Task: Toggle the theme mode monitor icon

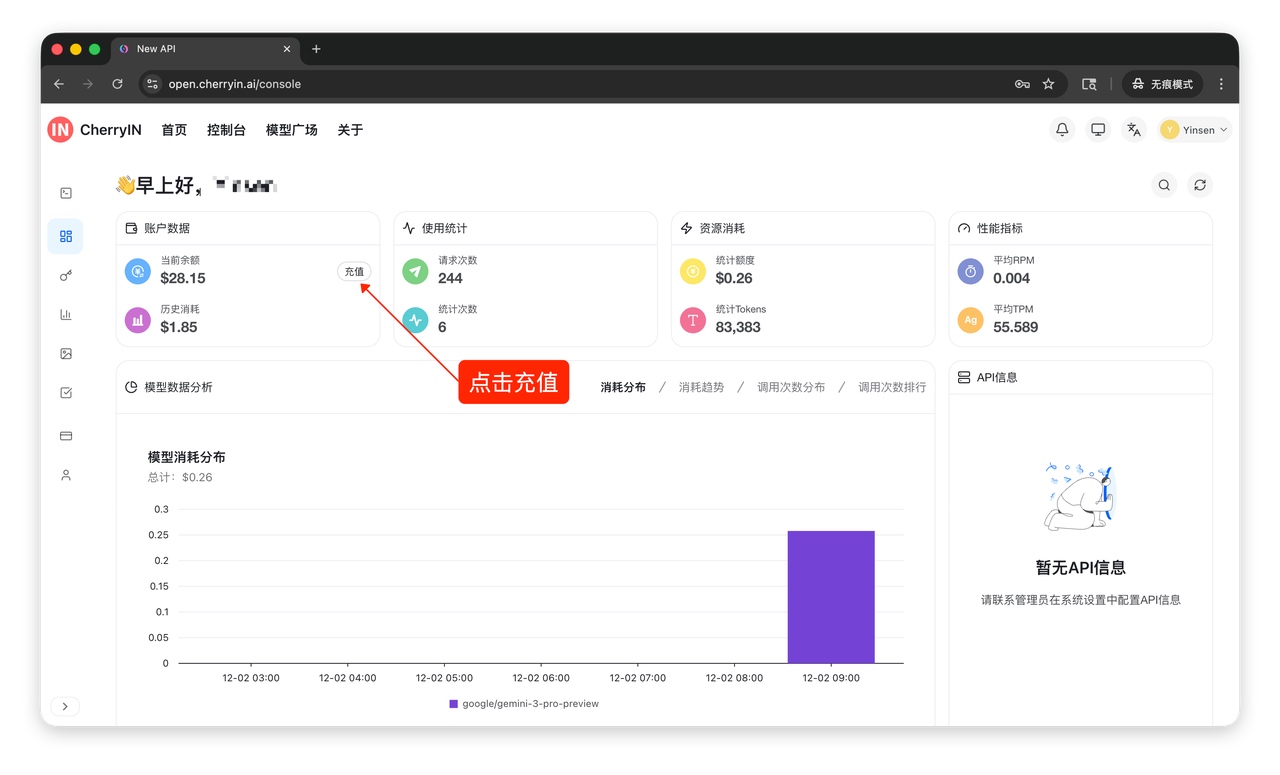Action: 1098,130
